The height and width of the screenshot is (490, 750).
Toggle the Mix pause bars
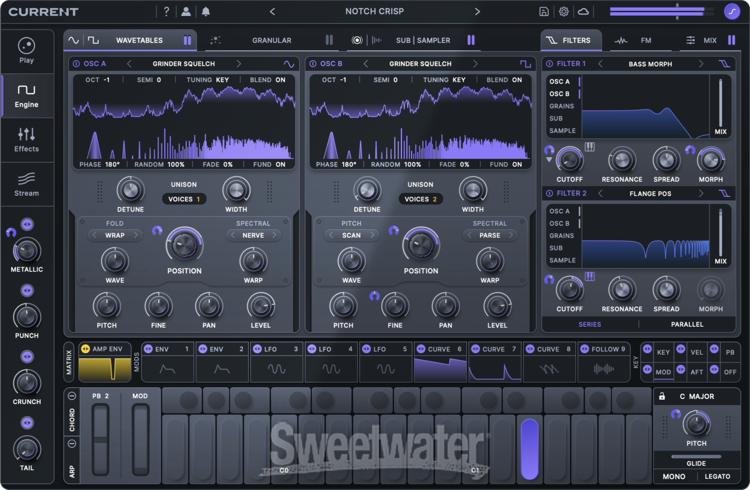[x=731, y=40]
